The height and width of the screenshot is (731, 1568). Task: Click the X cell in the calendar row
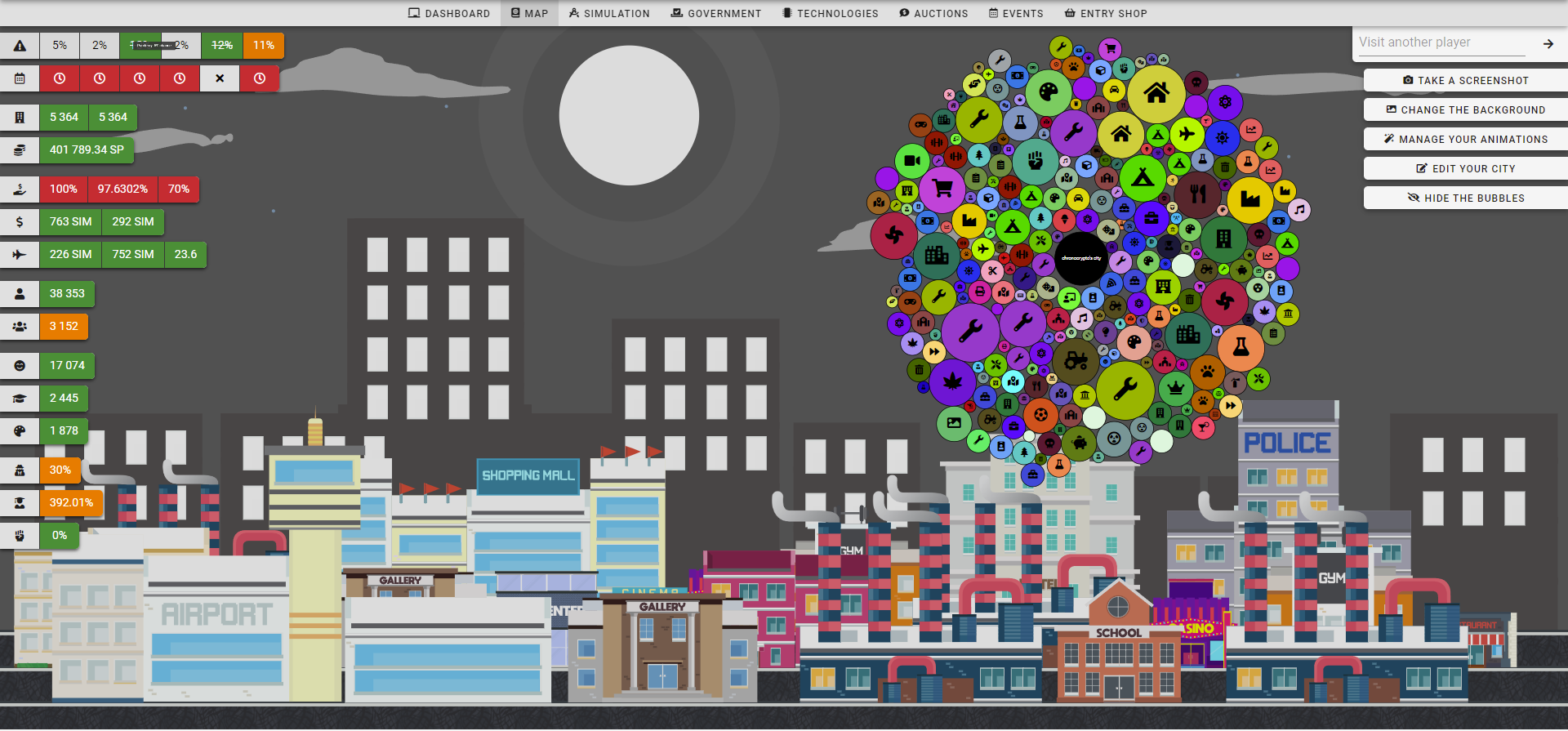(220, 78)
